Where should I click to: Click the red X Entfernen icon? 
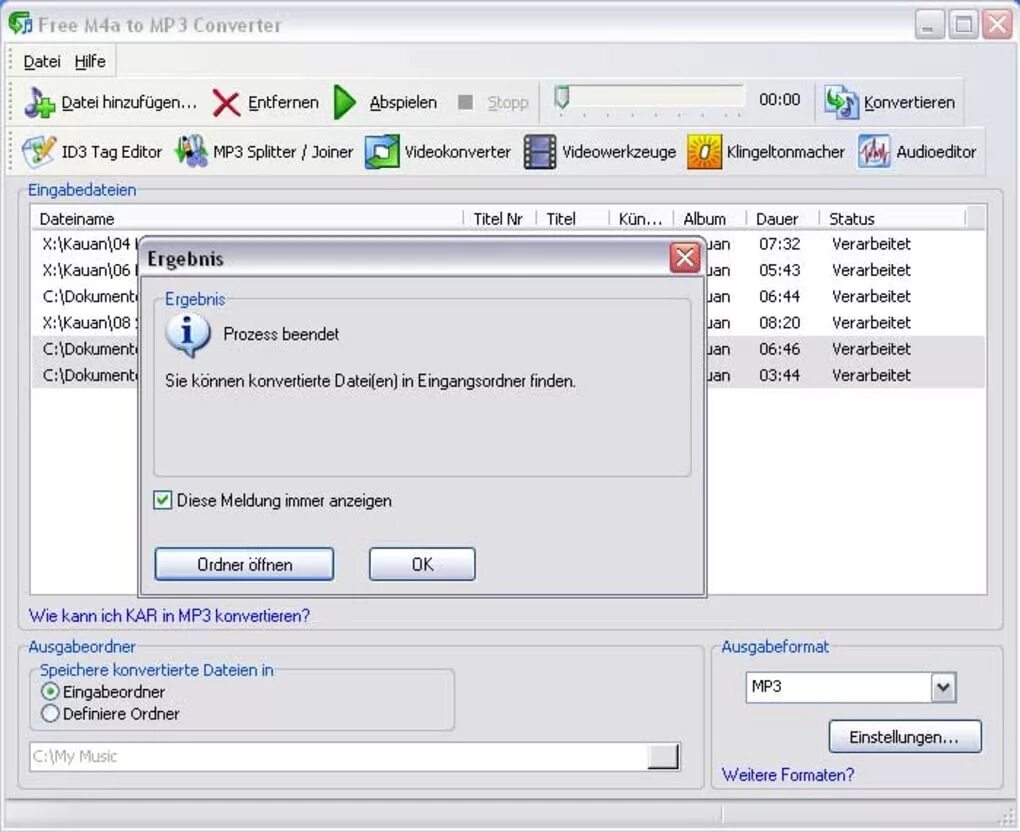pyautogui.click(x=226, y=103)
